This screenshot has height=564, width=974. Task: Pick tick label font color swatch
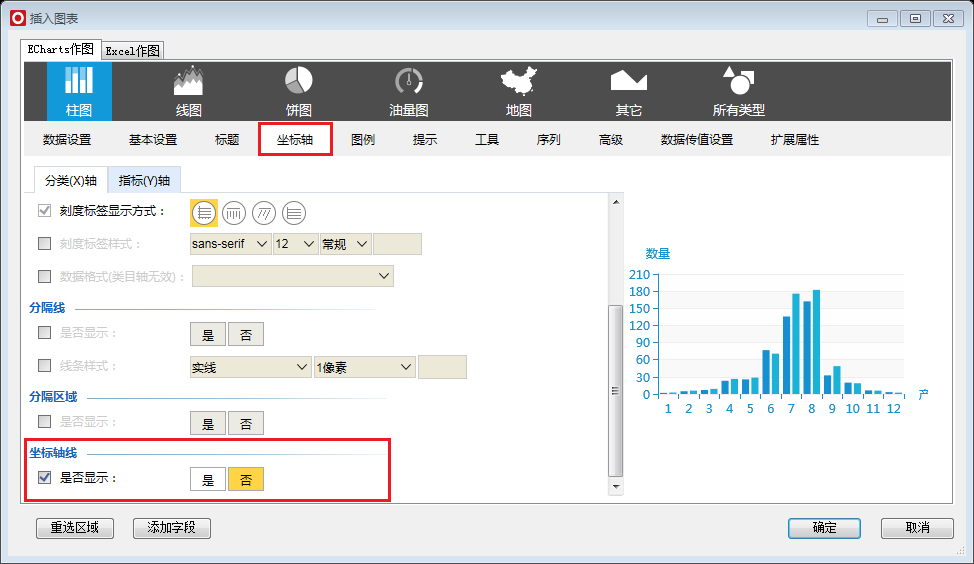[398, 244]
